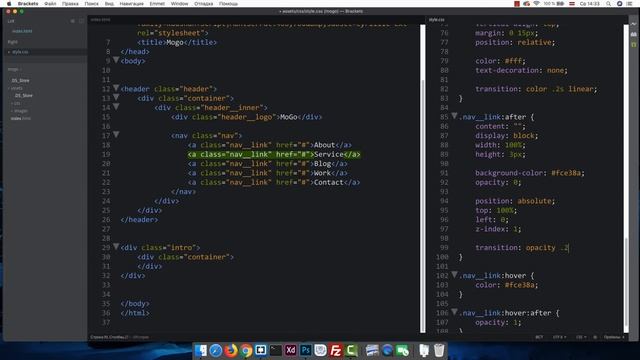The image size is (640, 360).
Task: Click the right editor vertical scrollbar
Action: pyautogui.click(x=626, y=178)
